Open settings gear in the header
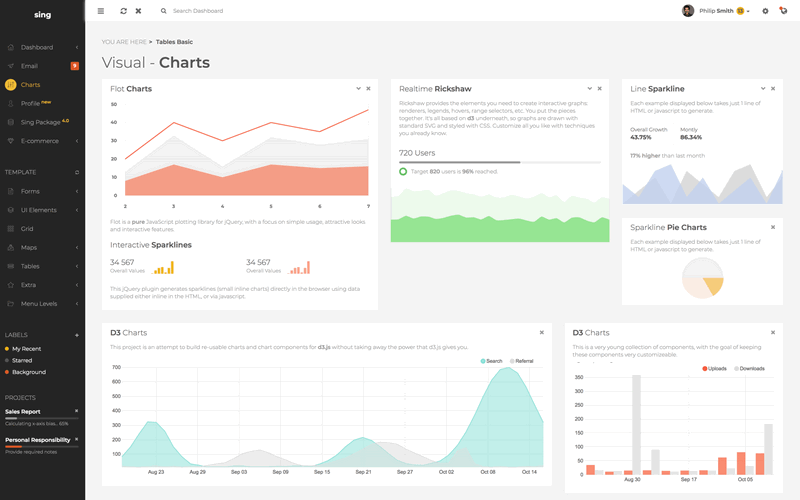Viewport: 800px width, 500px height. click(765, 11)
